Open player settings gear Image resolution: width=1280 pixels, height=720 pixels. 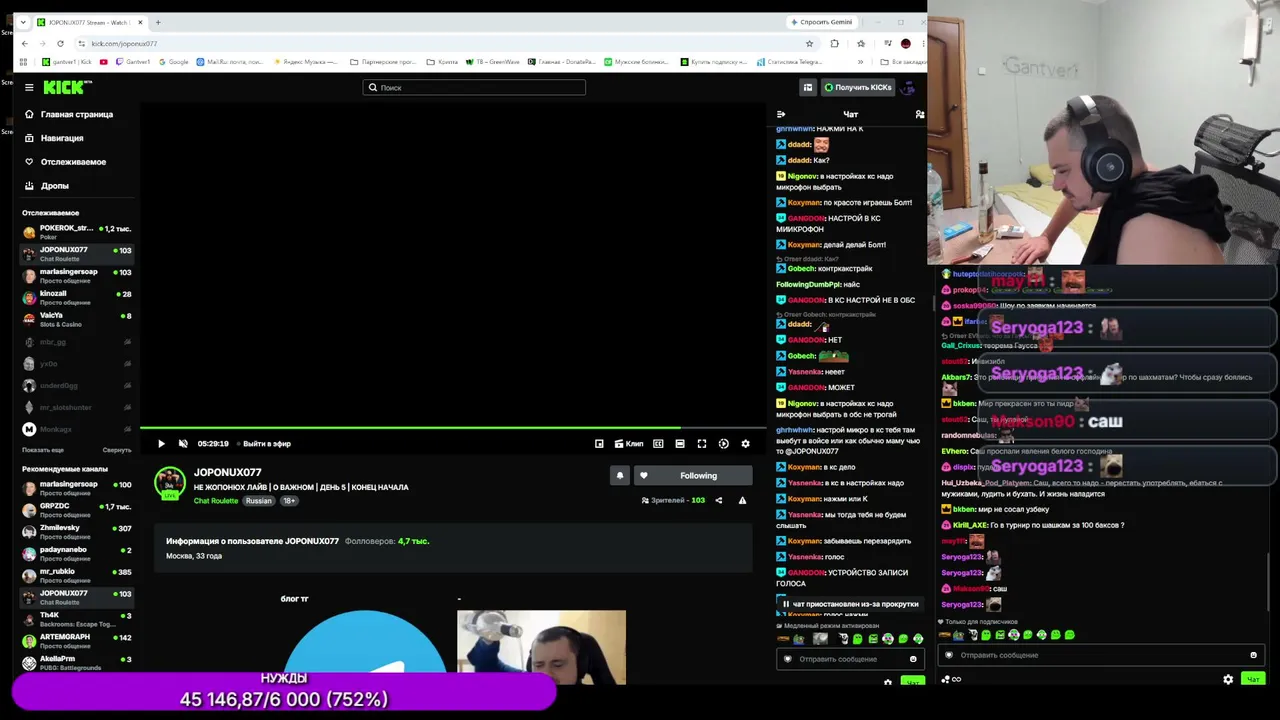click(745, 444)
